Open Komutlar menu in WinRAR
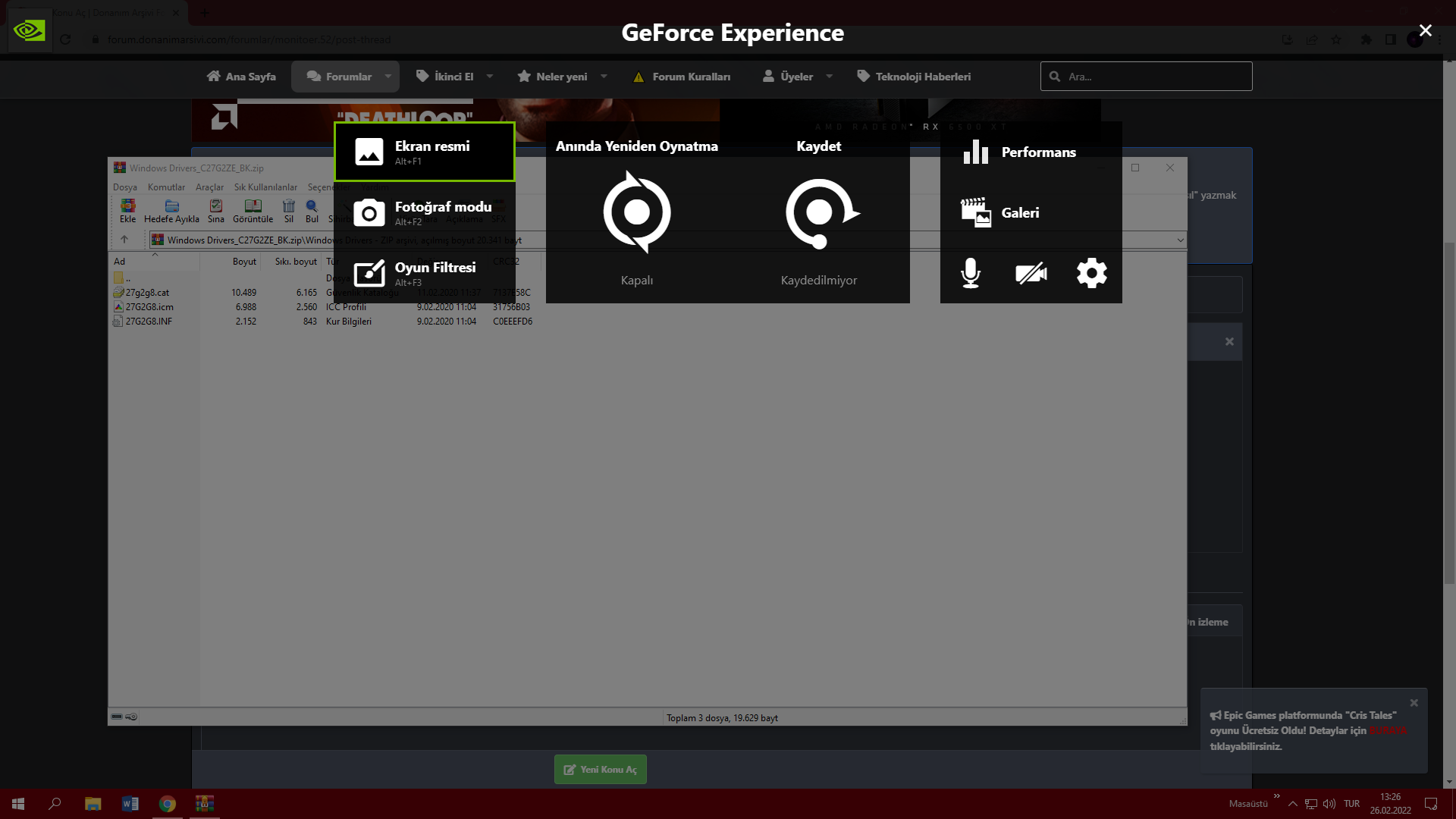The height and width of the screenshot is (819, 1456). point(166,187)
